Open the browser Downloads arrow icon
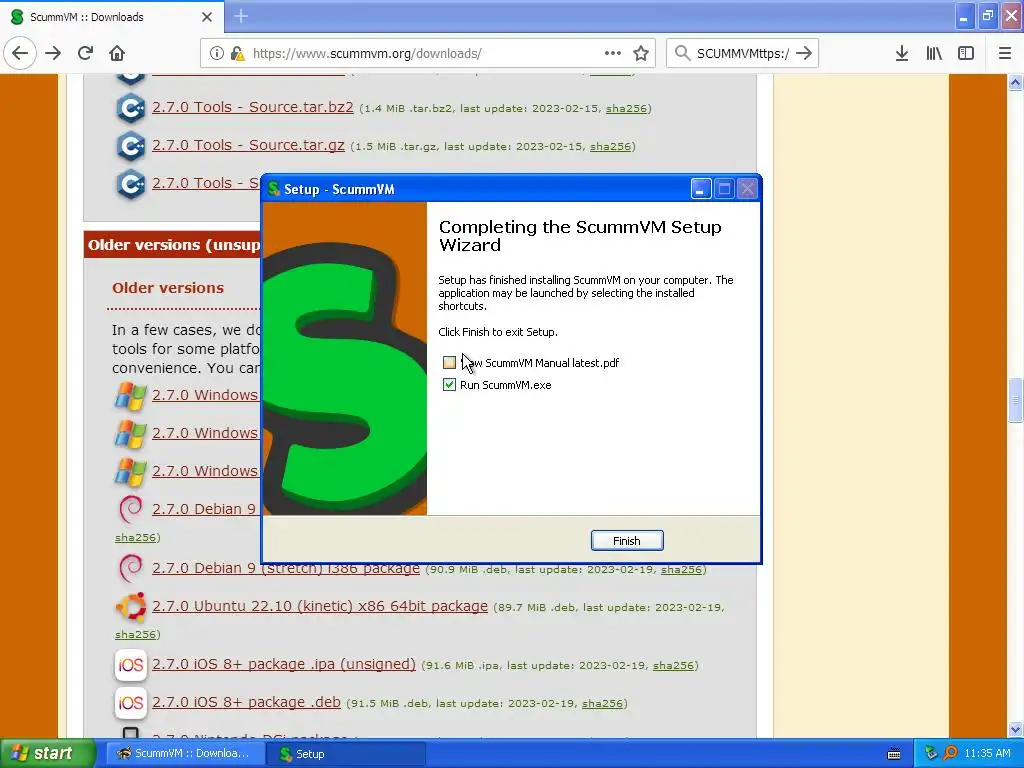The image size is (1024, 768). (902, 53)
